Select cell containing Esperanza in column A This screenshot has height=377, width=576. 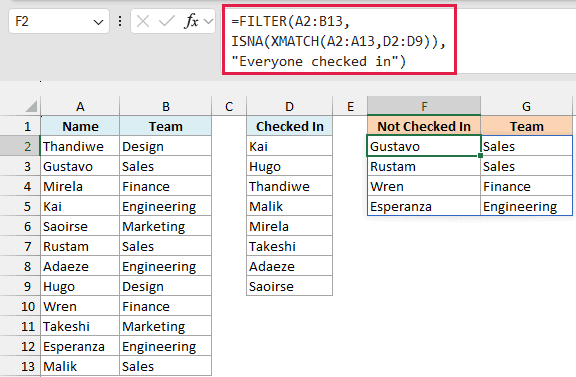(80, 347)
